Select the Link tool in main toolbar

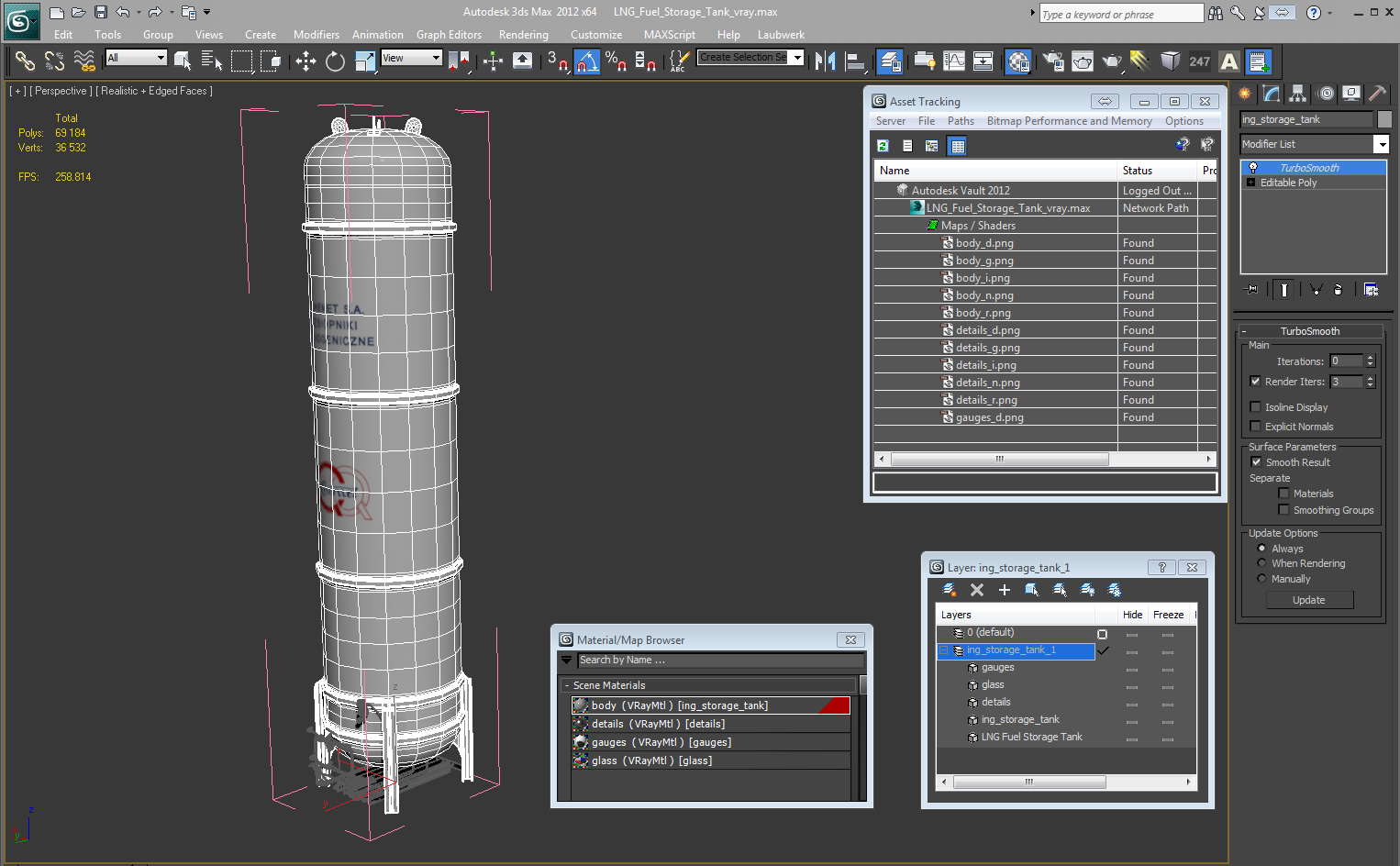click(25, 61)
